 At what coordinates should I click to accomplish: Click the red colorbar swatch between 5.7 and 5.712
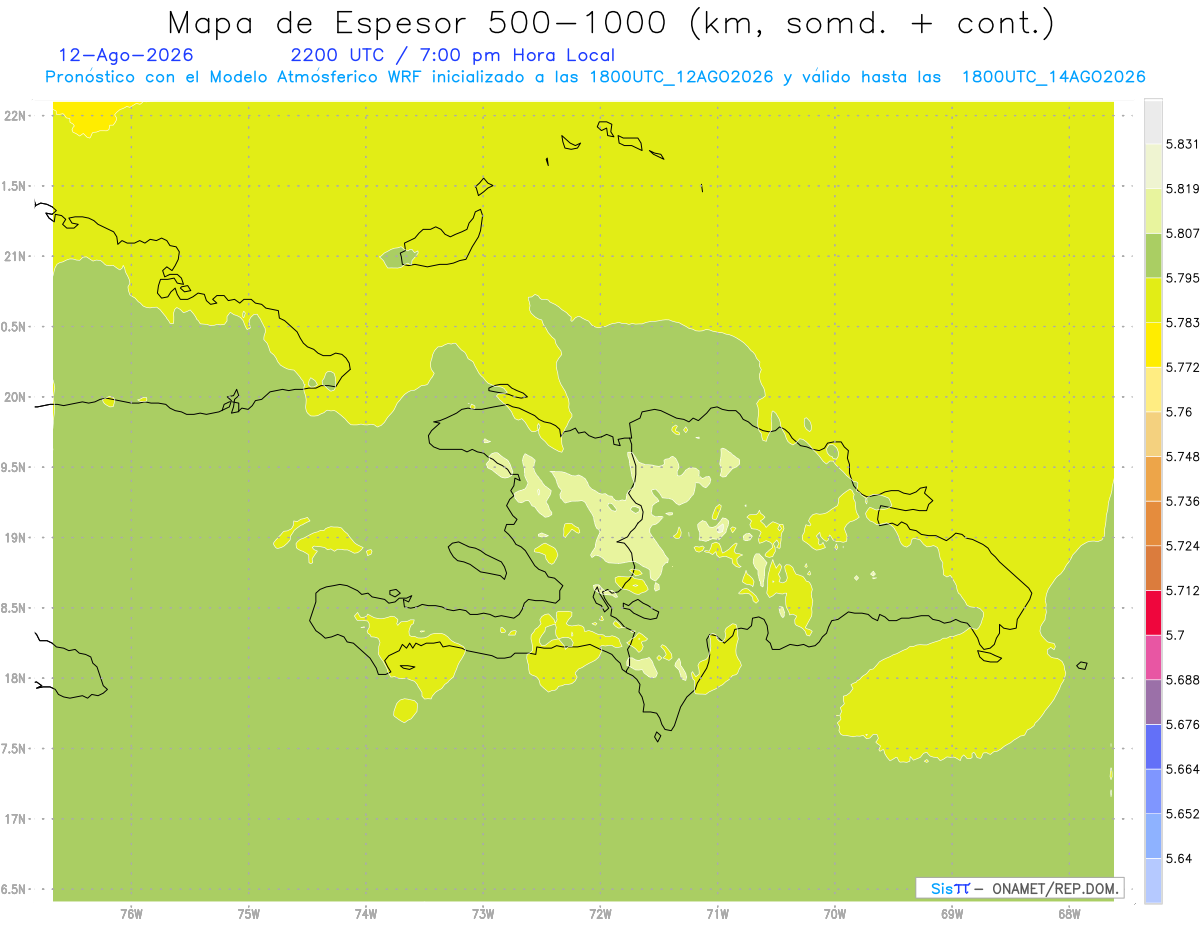[1153, 613]
